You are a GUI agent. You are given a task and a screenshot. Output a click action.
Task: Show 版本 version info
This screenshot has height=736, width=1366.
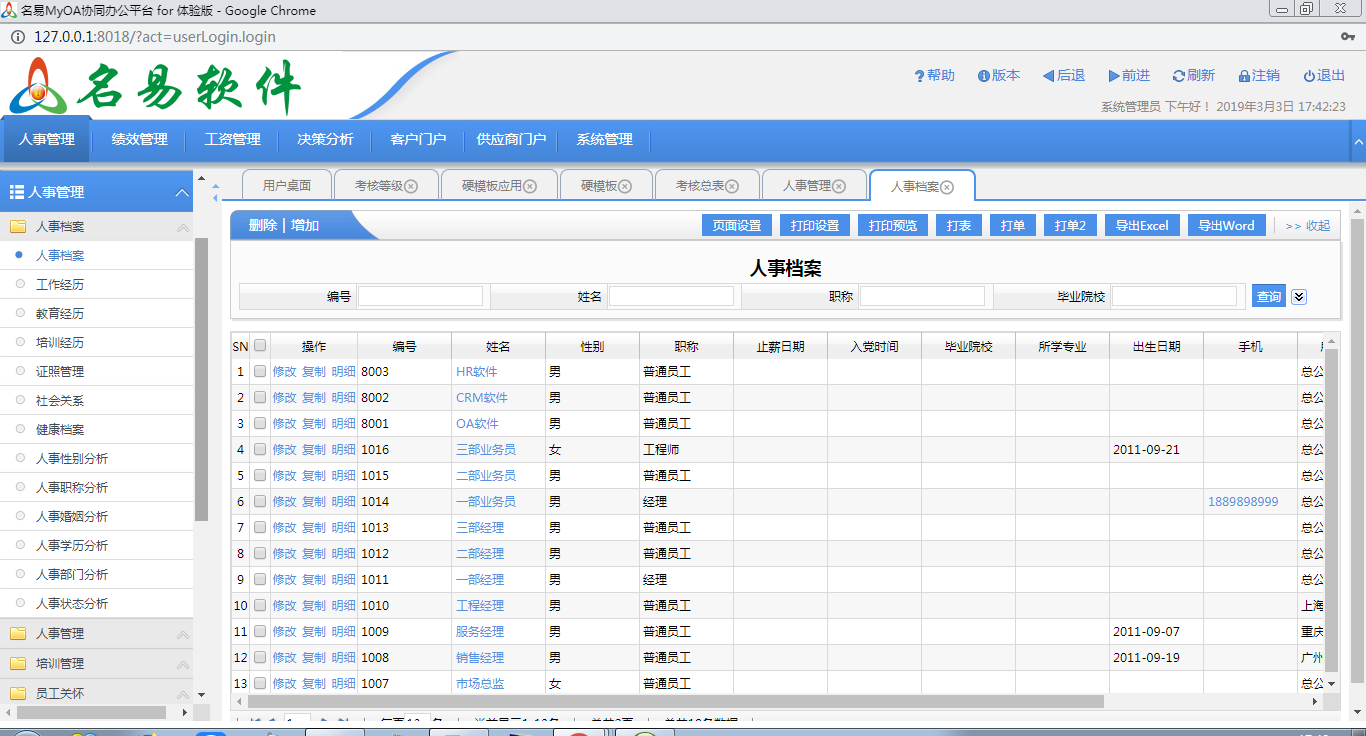tap(999, 76)
